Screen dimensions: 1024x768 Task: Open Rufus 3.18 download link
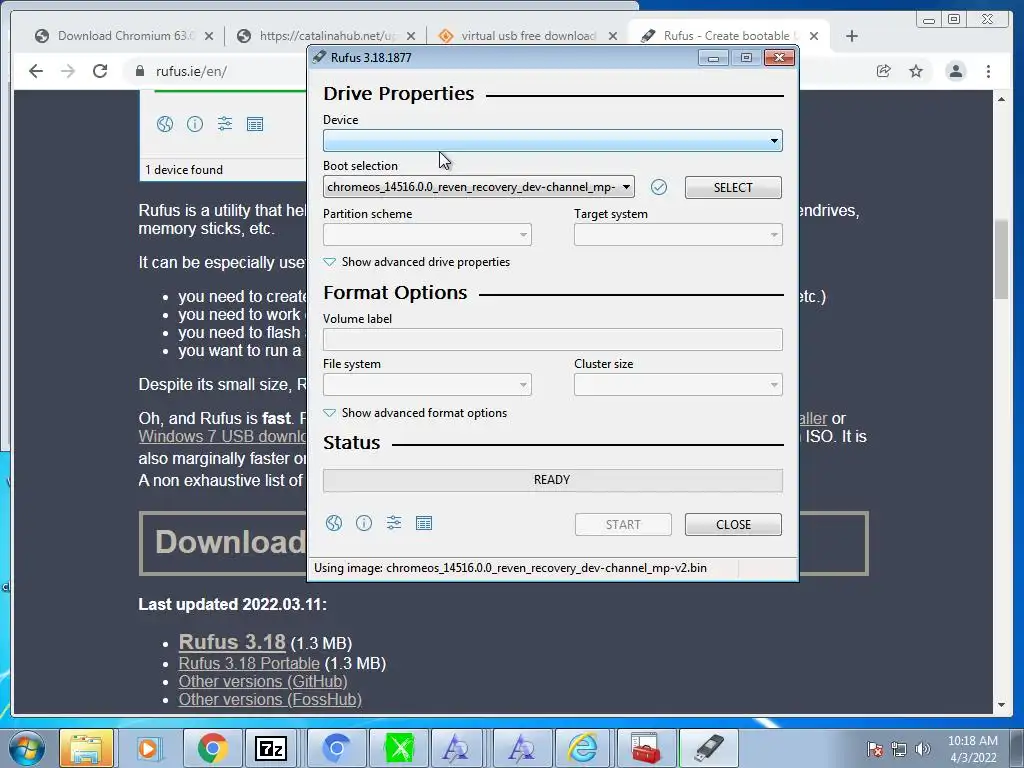(232, 642)
